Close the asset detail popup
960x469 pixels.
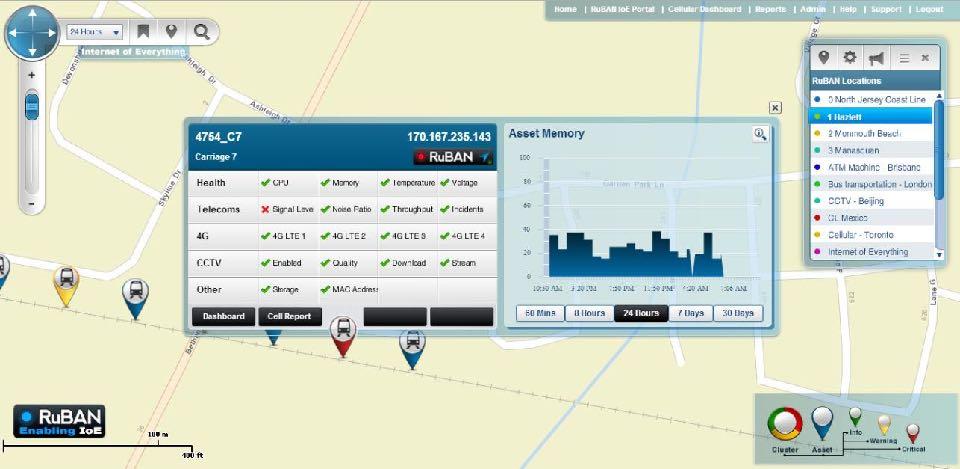pos(775,108)
